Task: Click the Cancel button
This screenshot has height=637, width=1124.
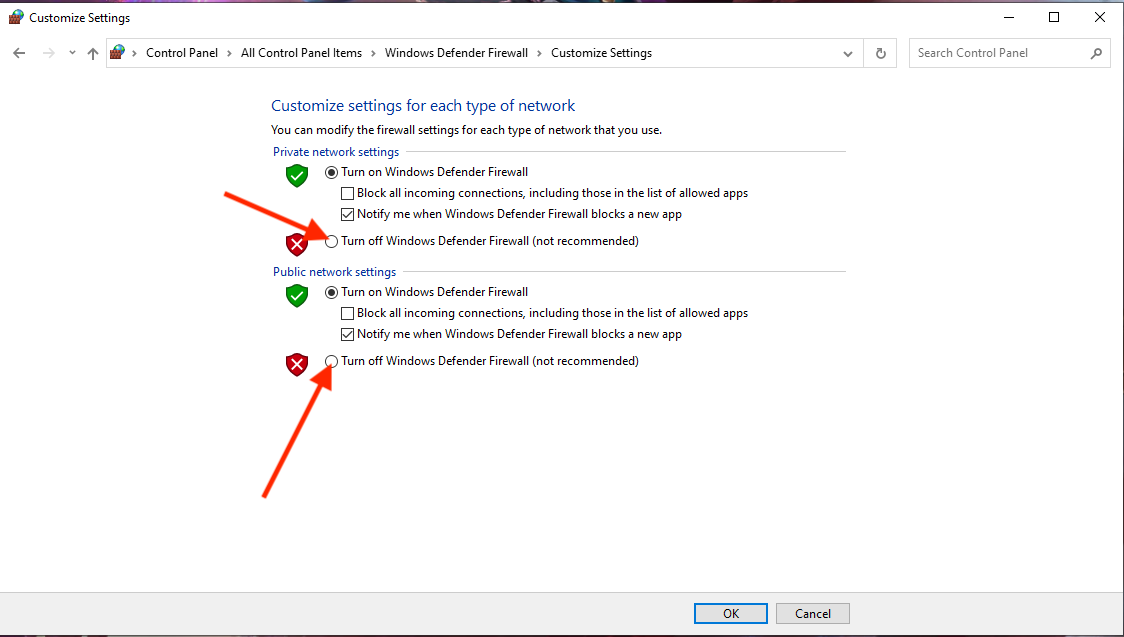Action: [813, 613]
